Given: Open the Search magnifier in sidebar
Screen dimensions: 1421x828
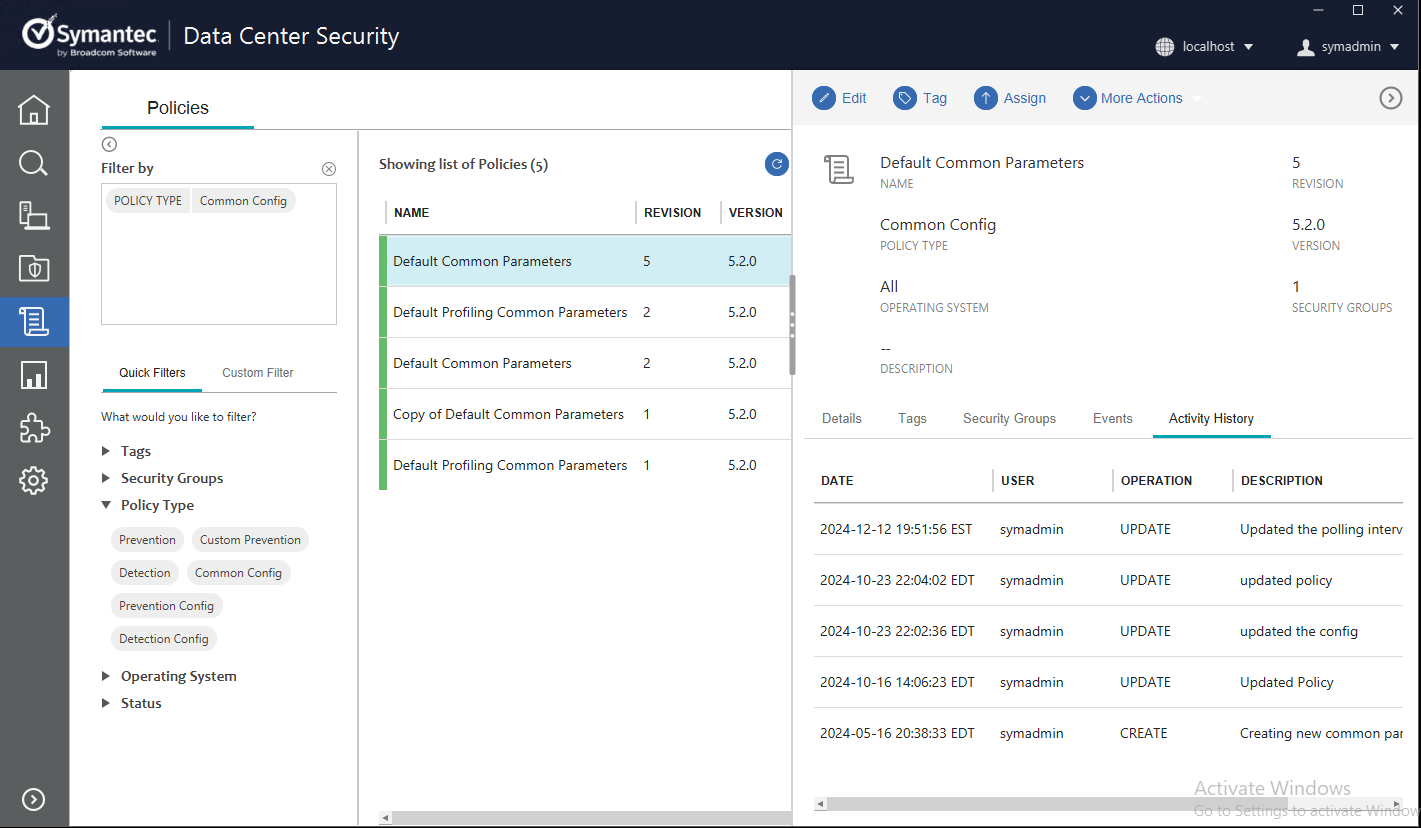Looking at the screenshot, I should click(34, 163).
